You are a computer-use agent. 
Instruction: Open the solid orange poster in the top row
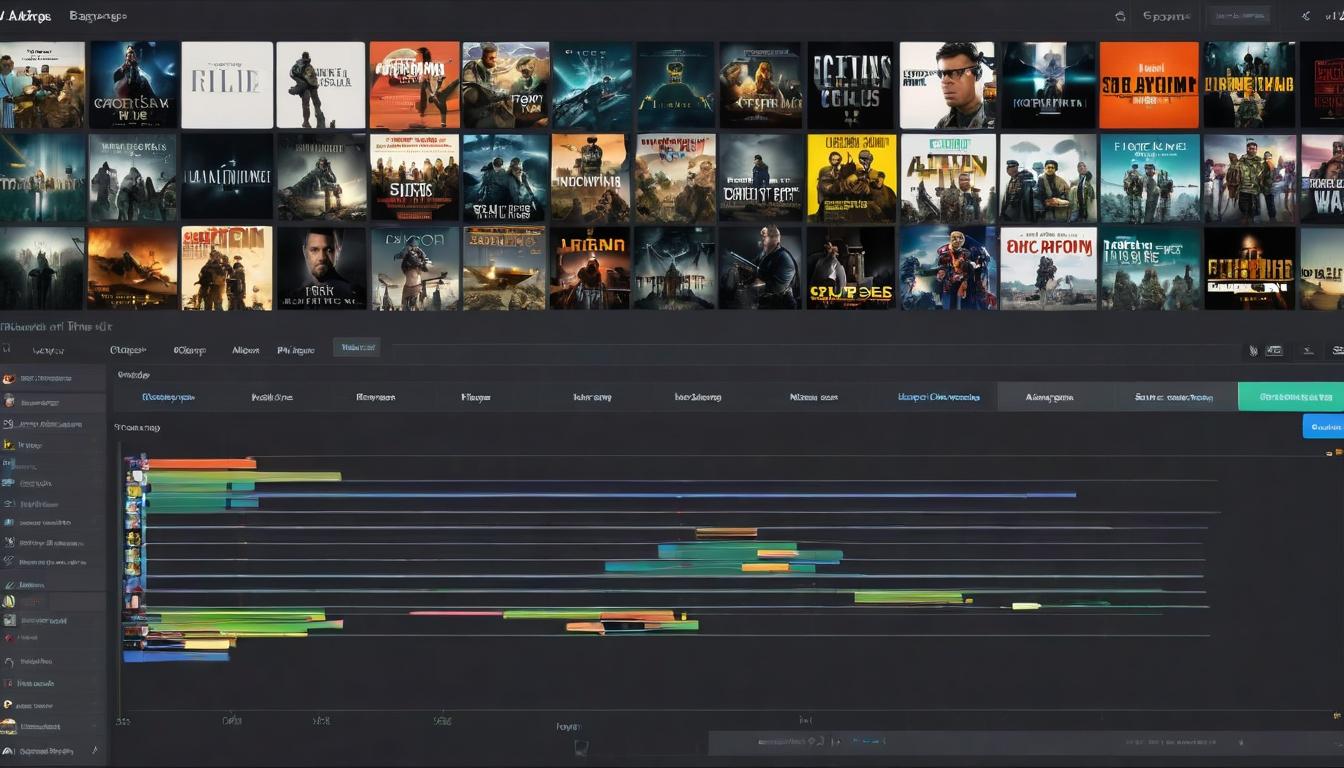point(1149,85)
